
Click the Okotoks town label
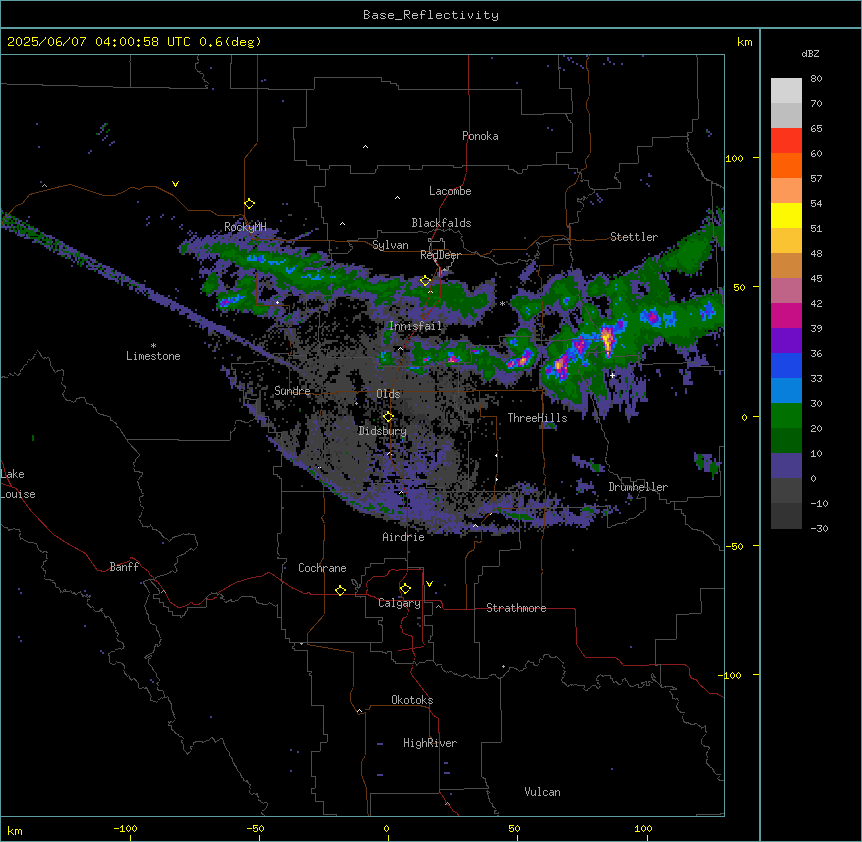point(412,700)
